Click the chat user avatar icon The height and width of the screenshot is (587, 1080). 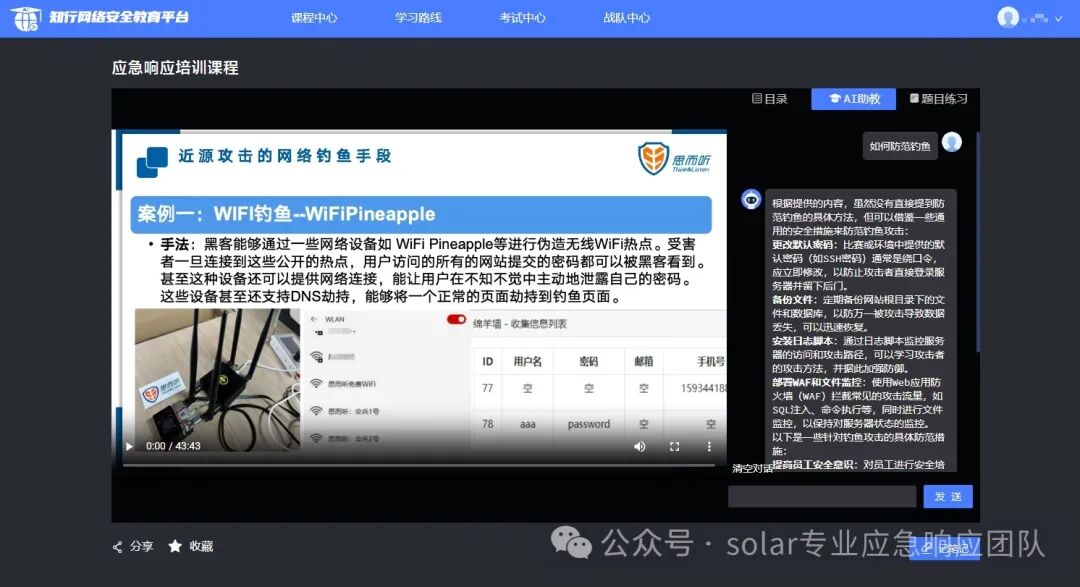pos(952,143)
